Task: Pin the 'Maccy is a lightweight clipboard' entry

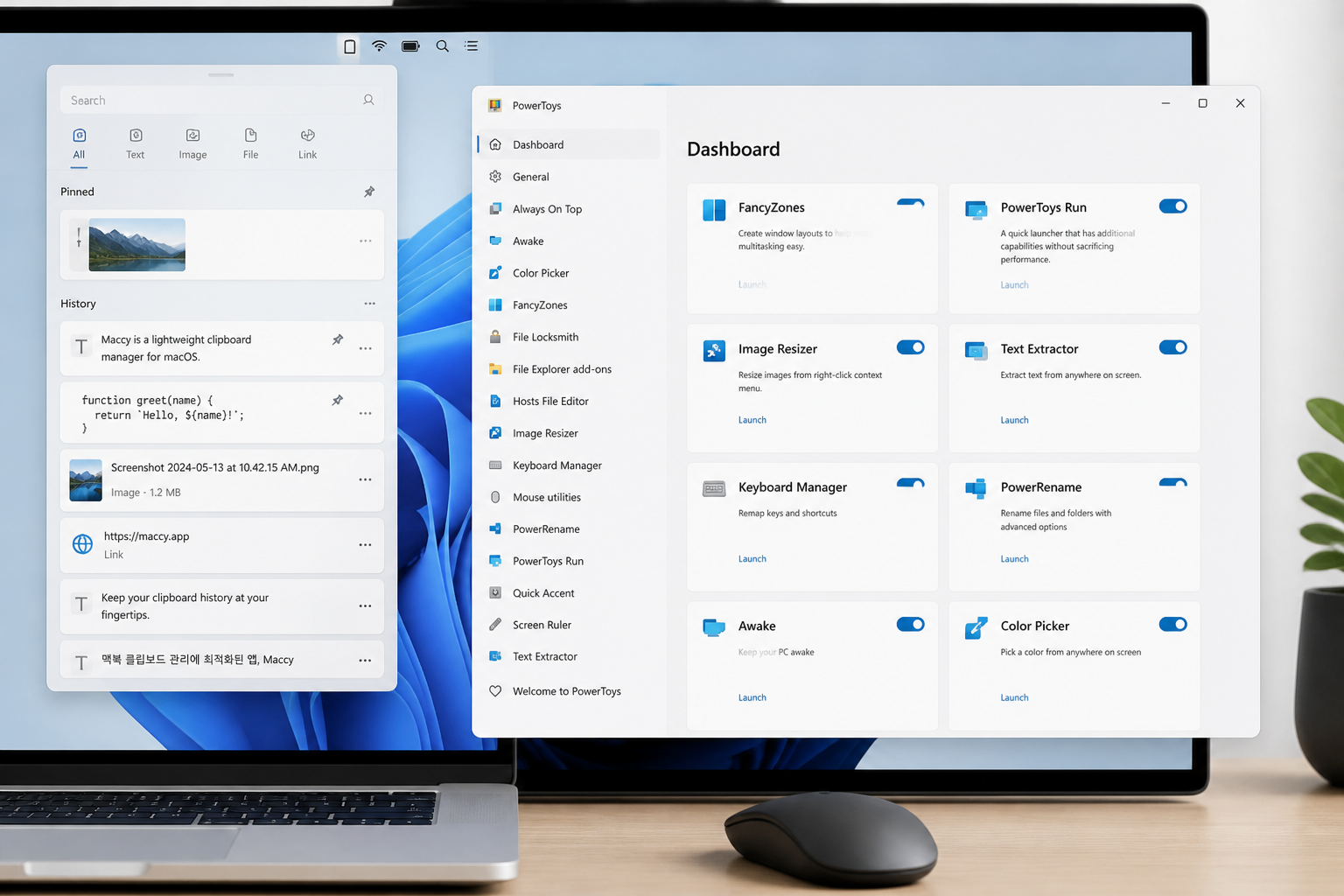Action: 338,339
